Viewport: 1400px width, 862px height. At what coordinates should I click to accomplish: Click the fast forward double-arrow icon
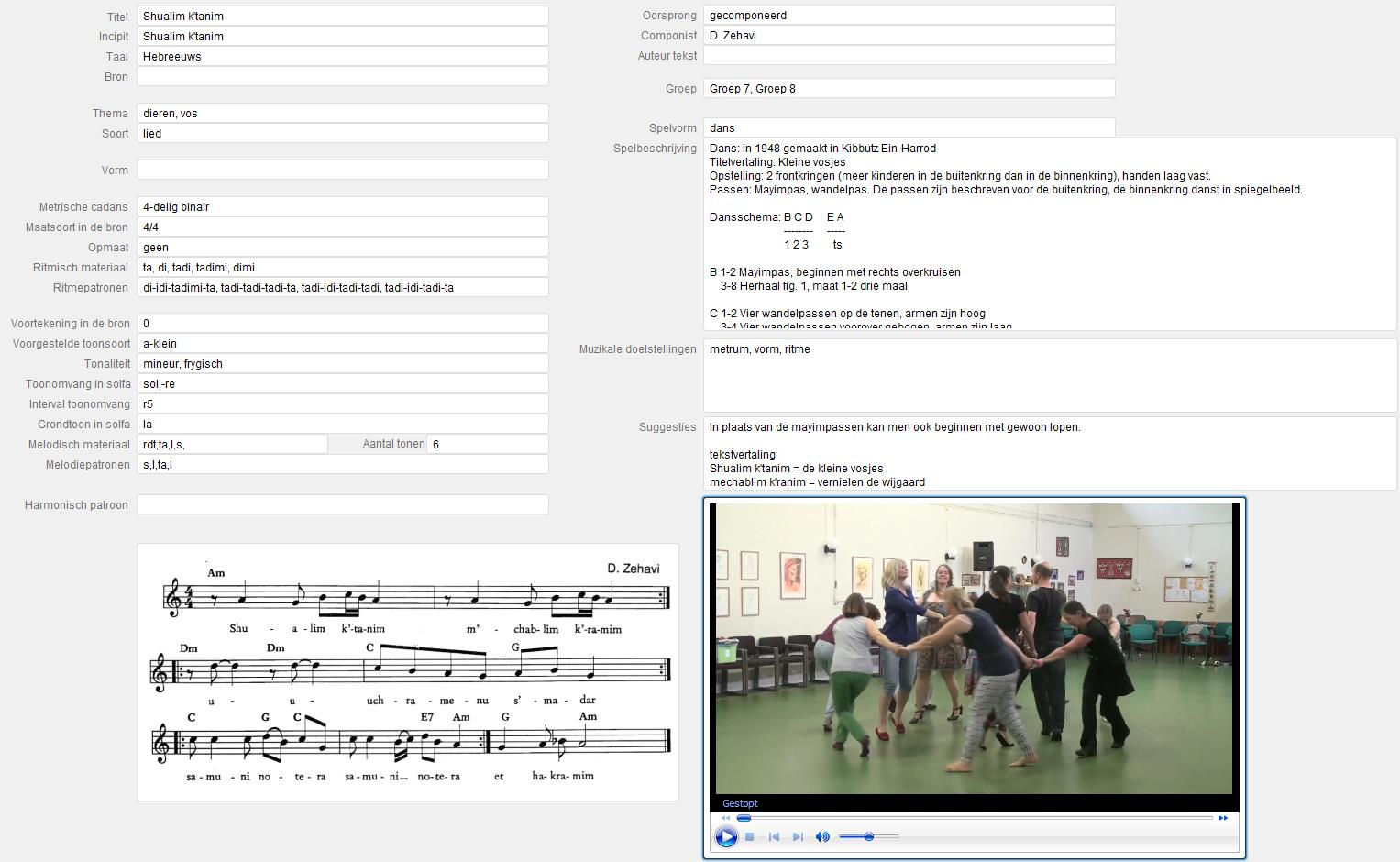click(x=1223, y=818)
